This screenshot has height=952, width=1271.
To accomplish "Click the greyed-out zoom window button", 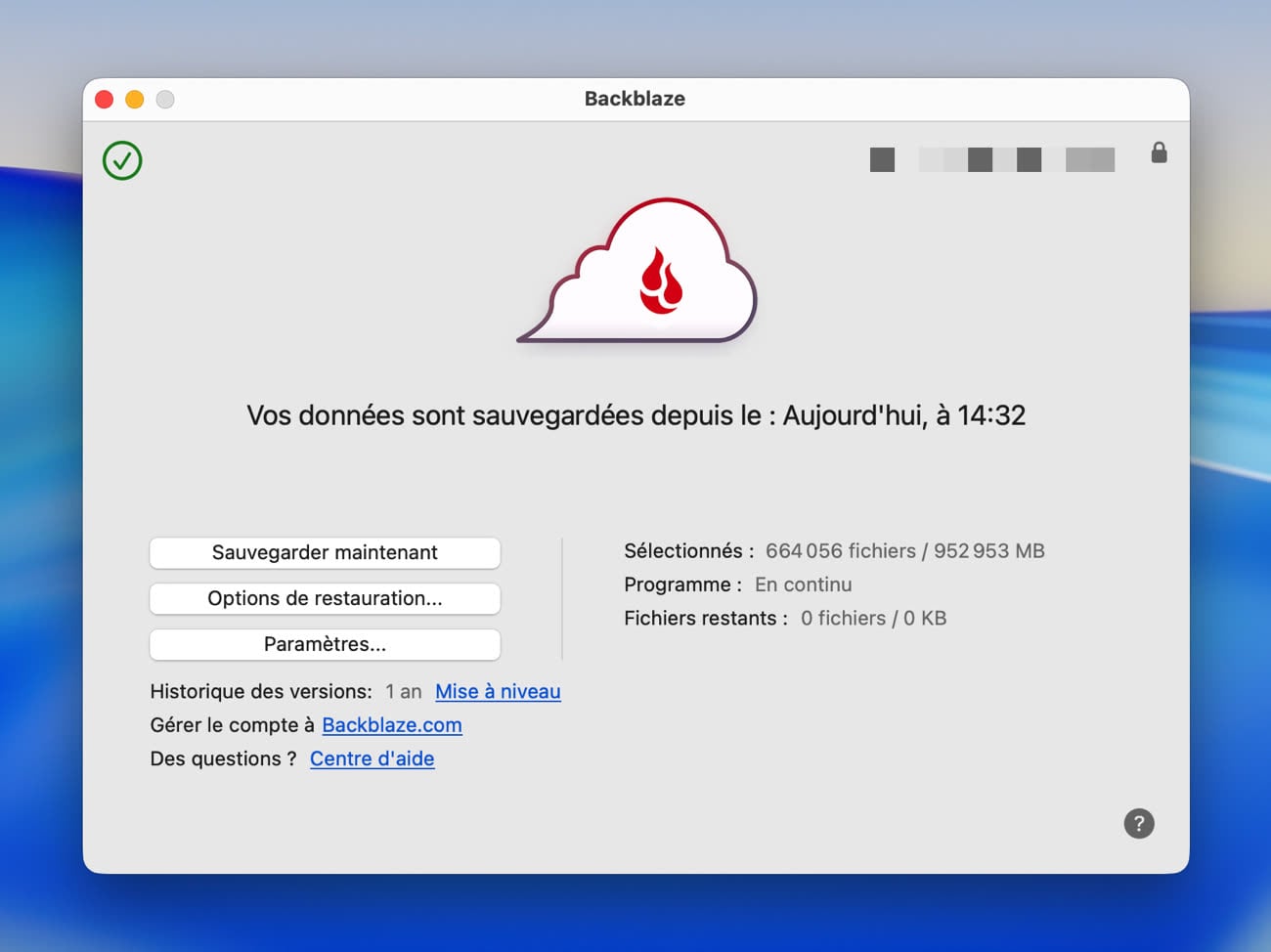I will coord(165,100).
